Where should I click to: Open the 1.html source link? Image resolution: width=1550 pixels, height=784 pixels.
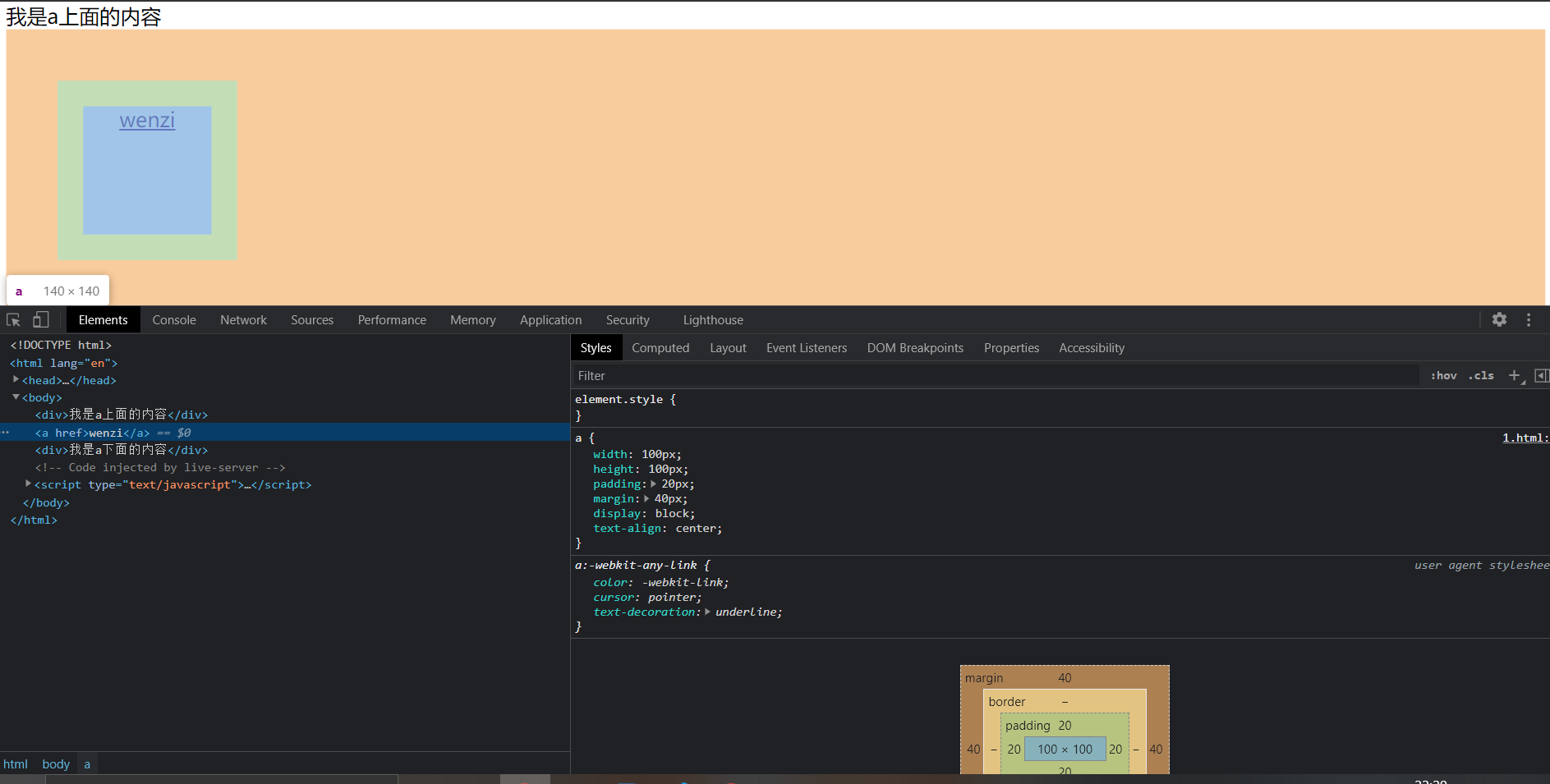1525,438
